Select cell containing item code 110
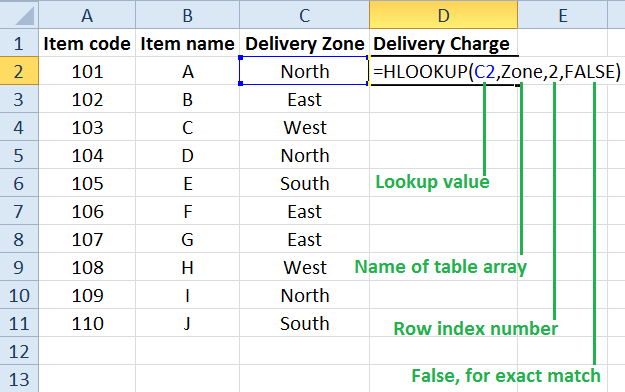 tap(87, 323)
